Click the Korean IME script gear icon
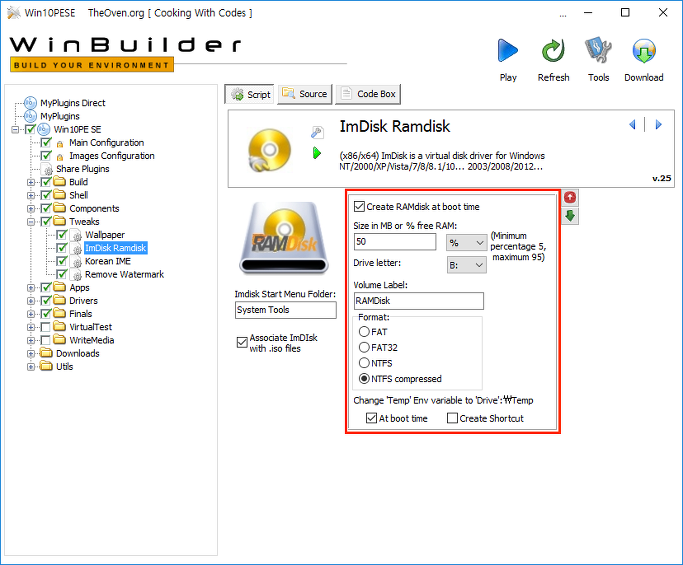Image resolution: width=683 pixels, height=565 pixels. click(x=77, y=262)
